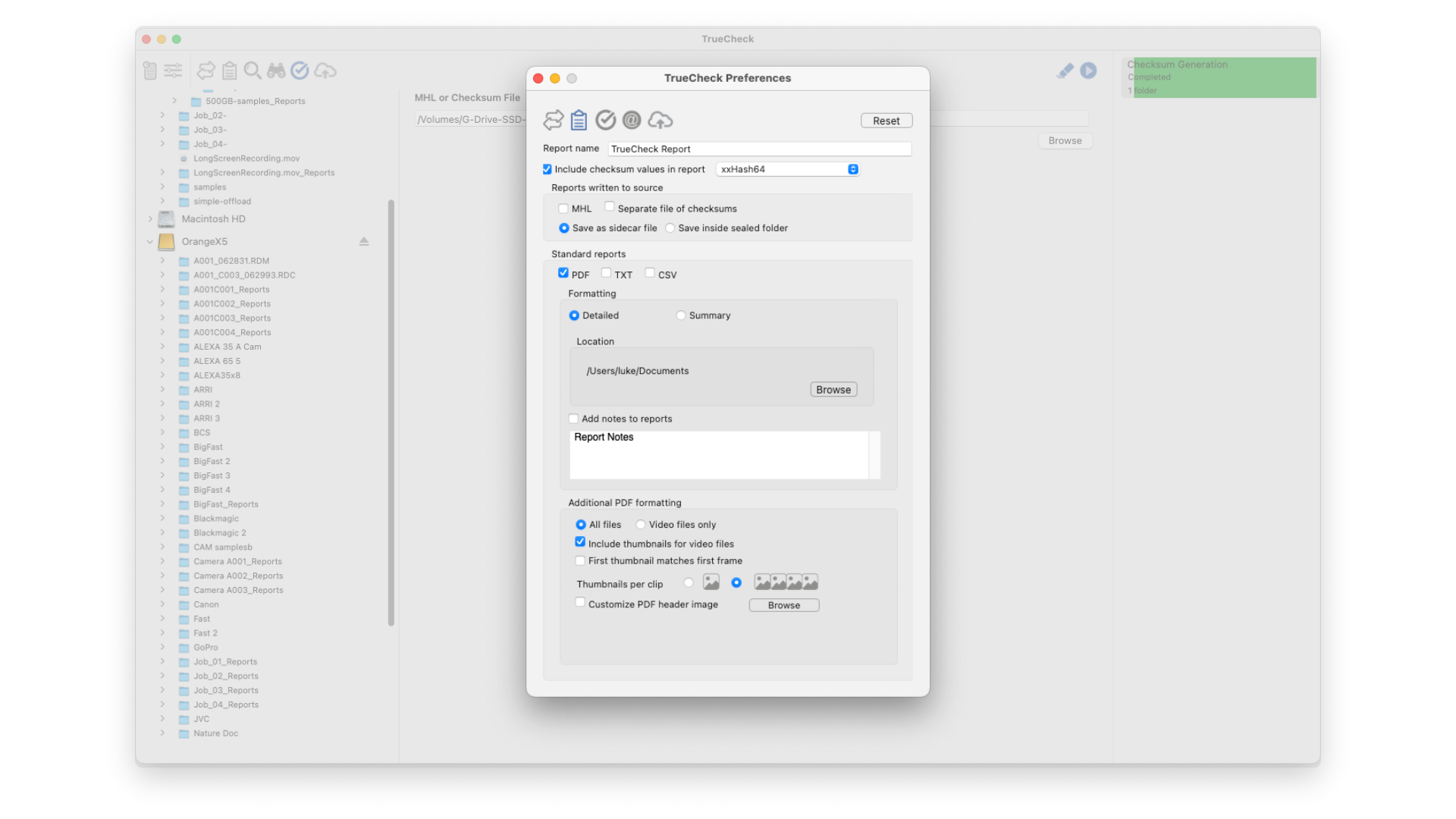This screenshot has width=1456, height=819.
Task: Select the Checksum Generation completed task
Action: pos(1219,77)
